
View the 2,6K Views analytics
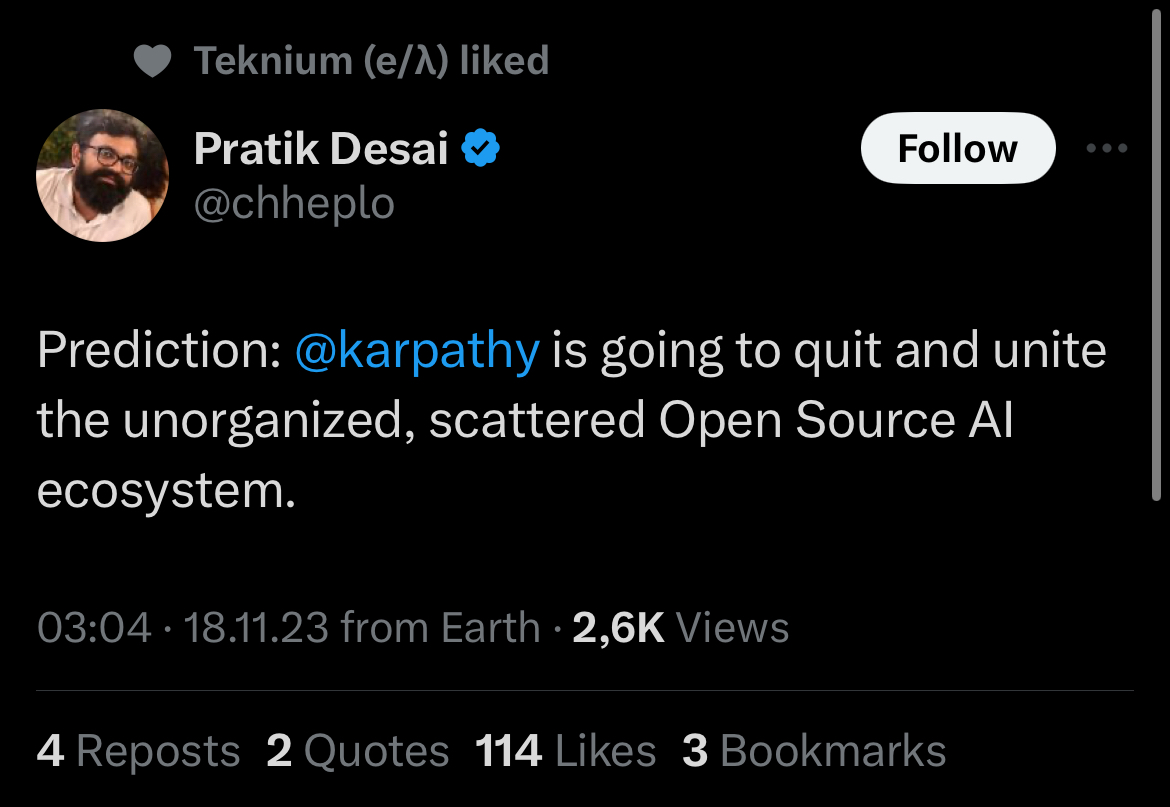pyautogui.click(x=681, y=629)
